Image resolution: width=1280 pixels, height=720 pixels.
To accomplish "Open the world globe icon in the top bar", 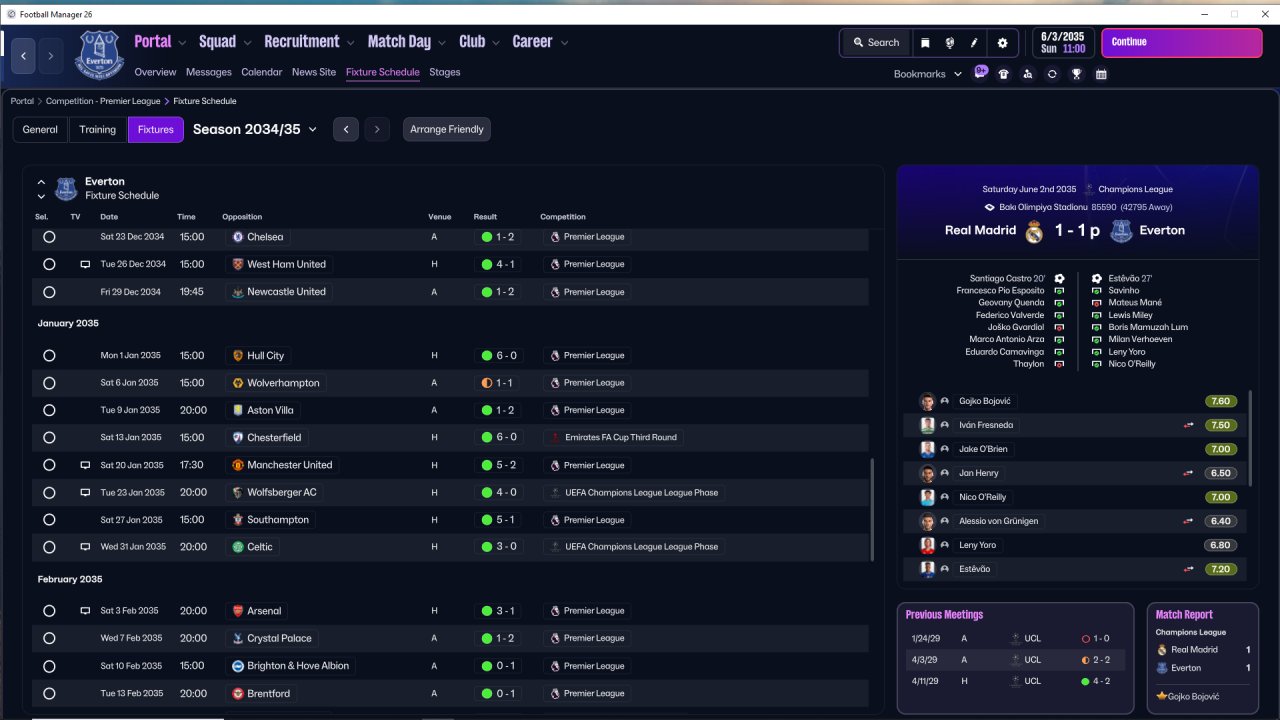I will 949,43.
